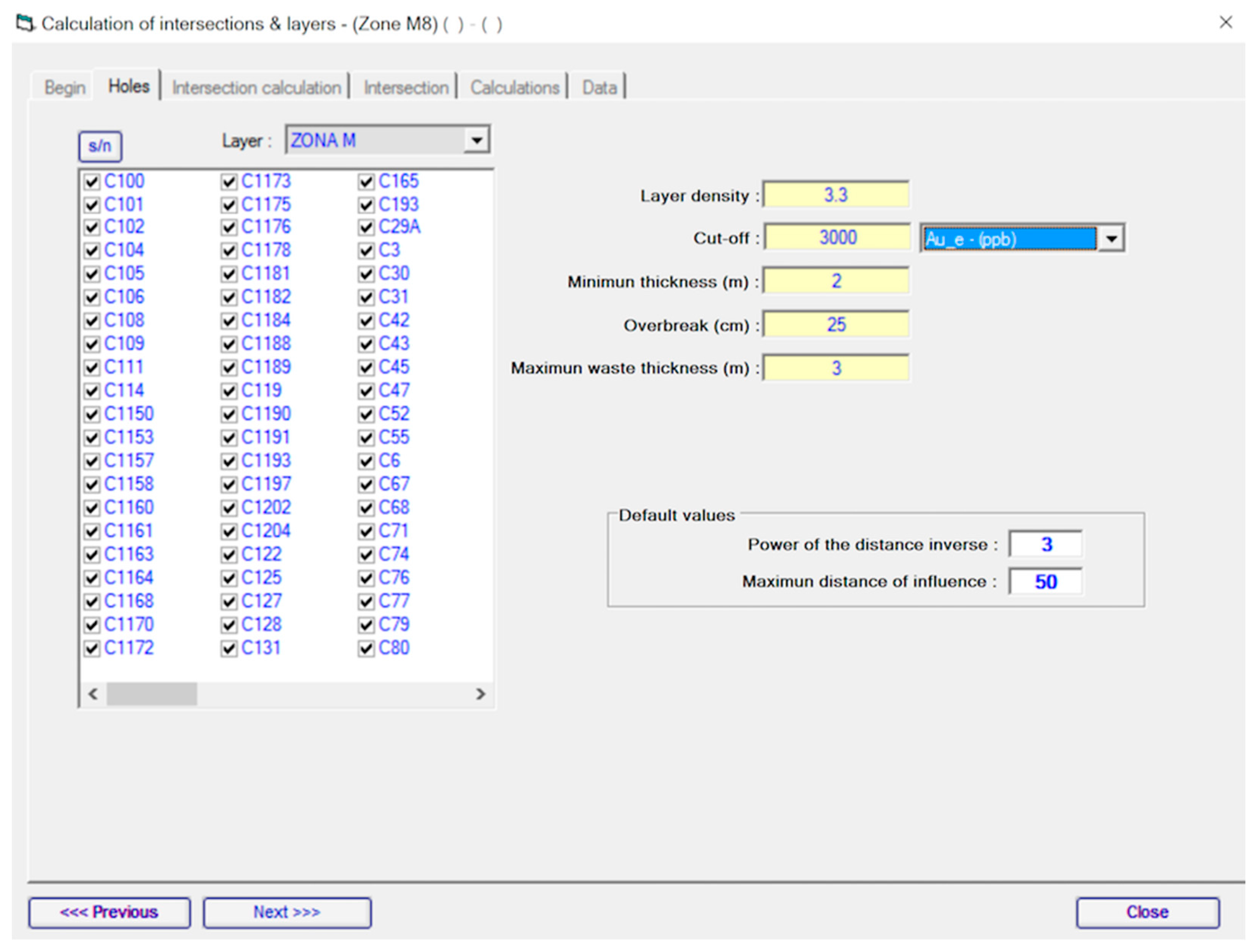Click the app icon in title bar
Image resolution: width=1256 pixels, height=952 pixels.
pyautogui.click(x=25, y=24)
